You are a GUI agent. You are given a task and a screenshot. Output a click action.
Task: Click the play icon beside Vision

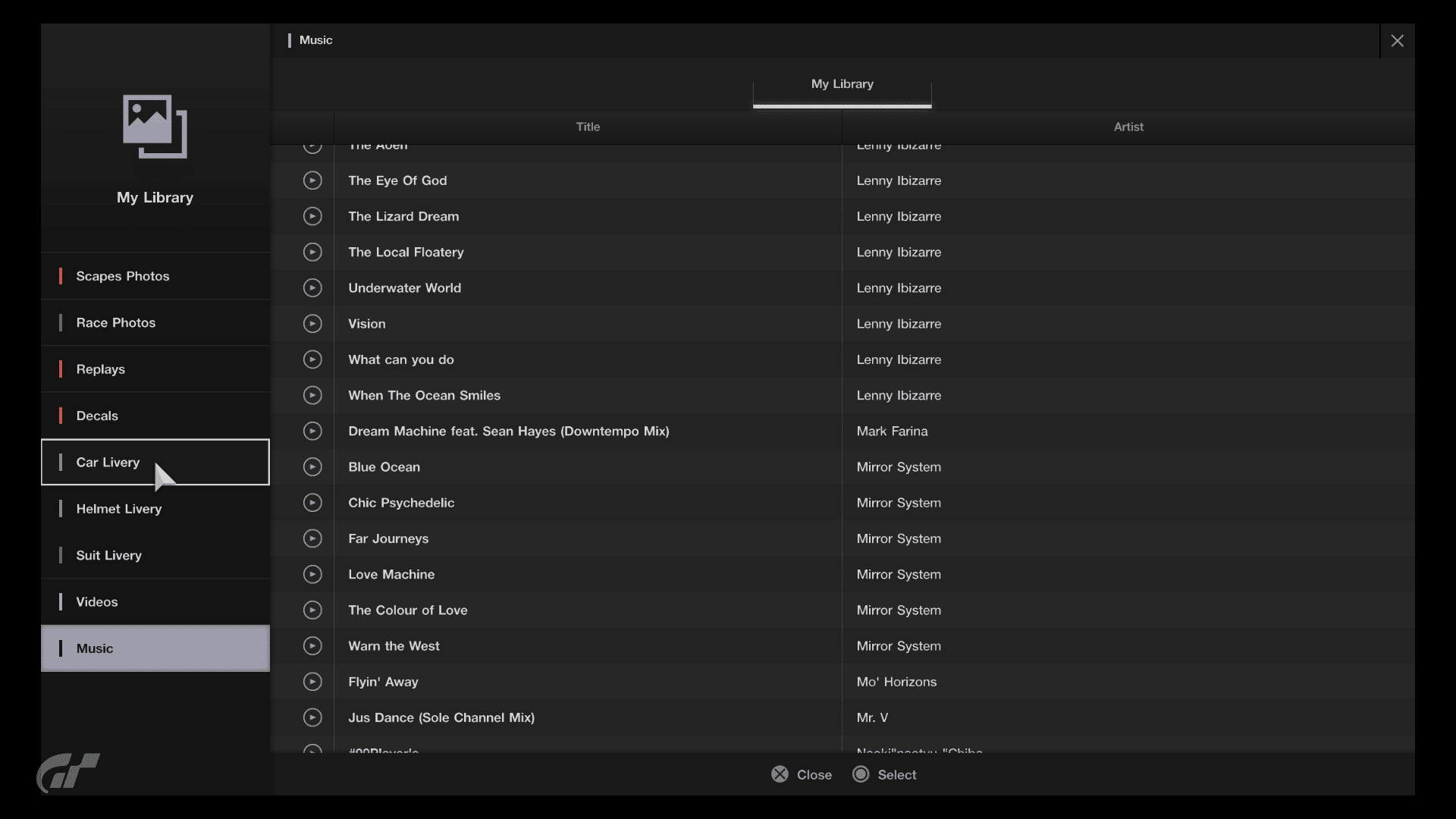pyautogui.click(x=312, y=324)
